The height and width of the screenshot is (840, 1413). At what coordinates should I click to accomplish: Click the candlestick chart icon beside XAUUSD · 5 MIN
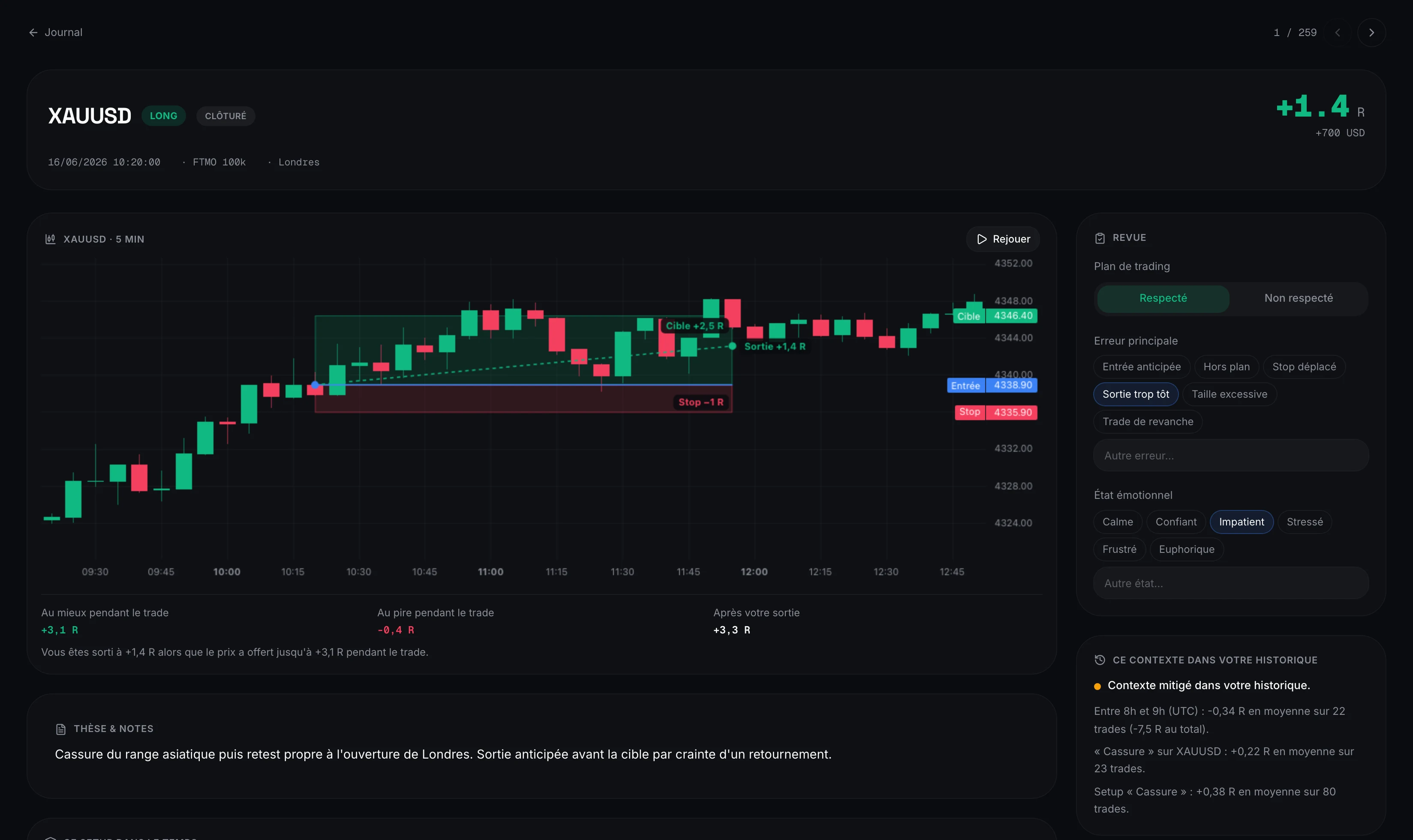[x=51, y=239]
